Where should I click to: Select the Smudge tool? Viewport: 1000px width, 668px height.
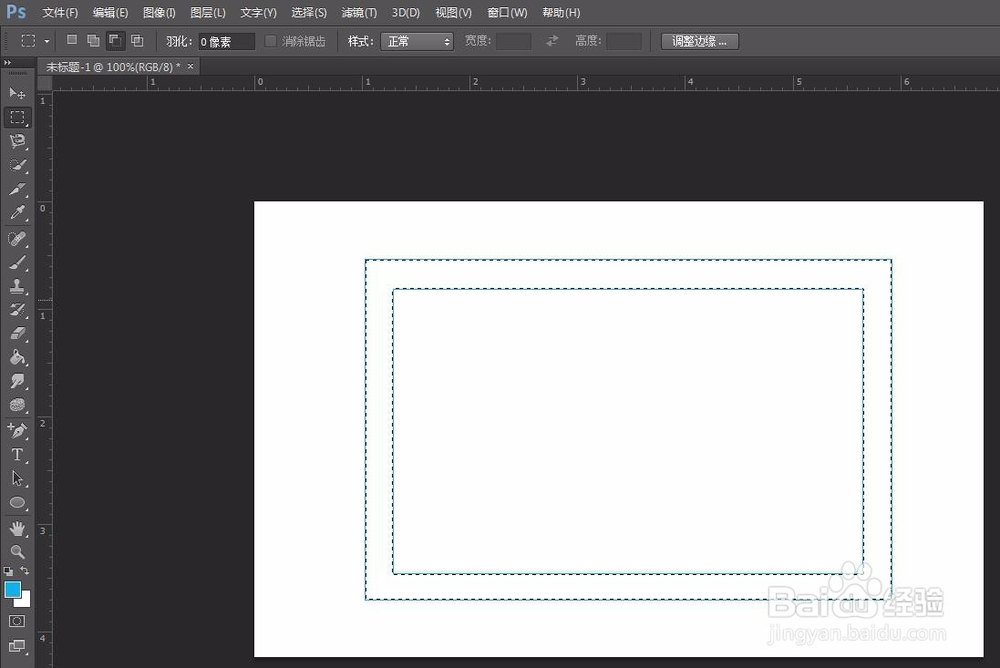tap(17, 382)
